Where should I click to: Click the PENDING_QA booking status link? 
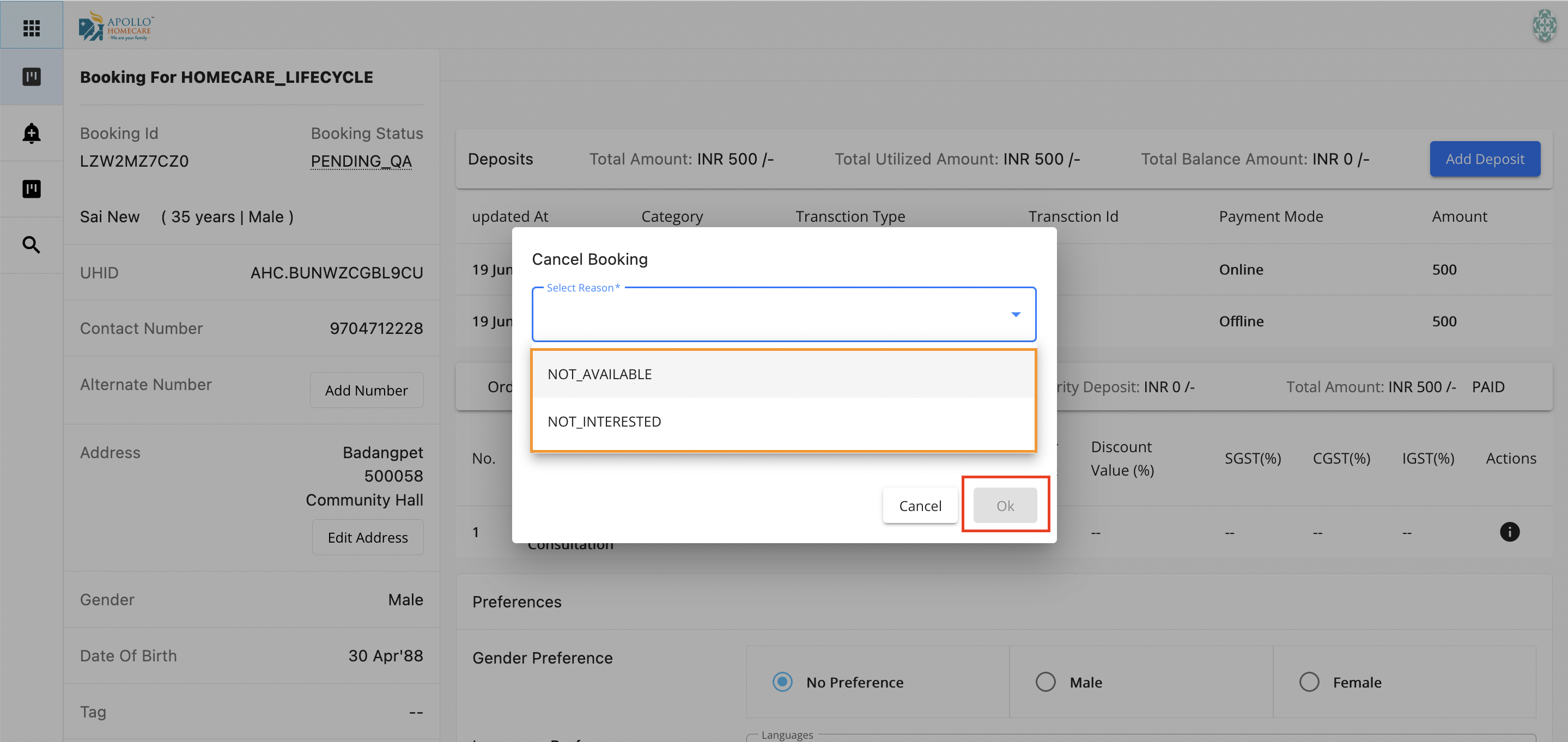pyautogui.click(x=361, y=161)
